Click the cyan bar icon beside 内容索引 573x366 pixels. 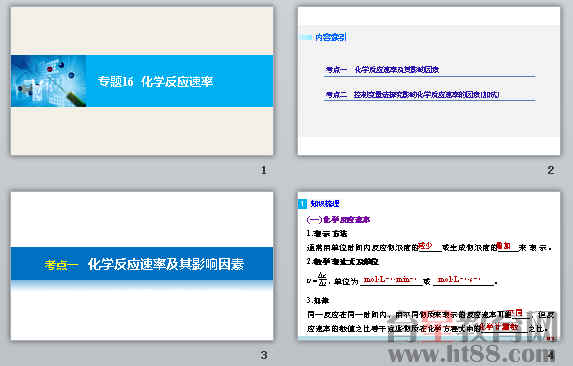click(x=306, y=37)
